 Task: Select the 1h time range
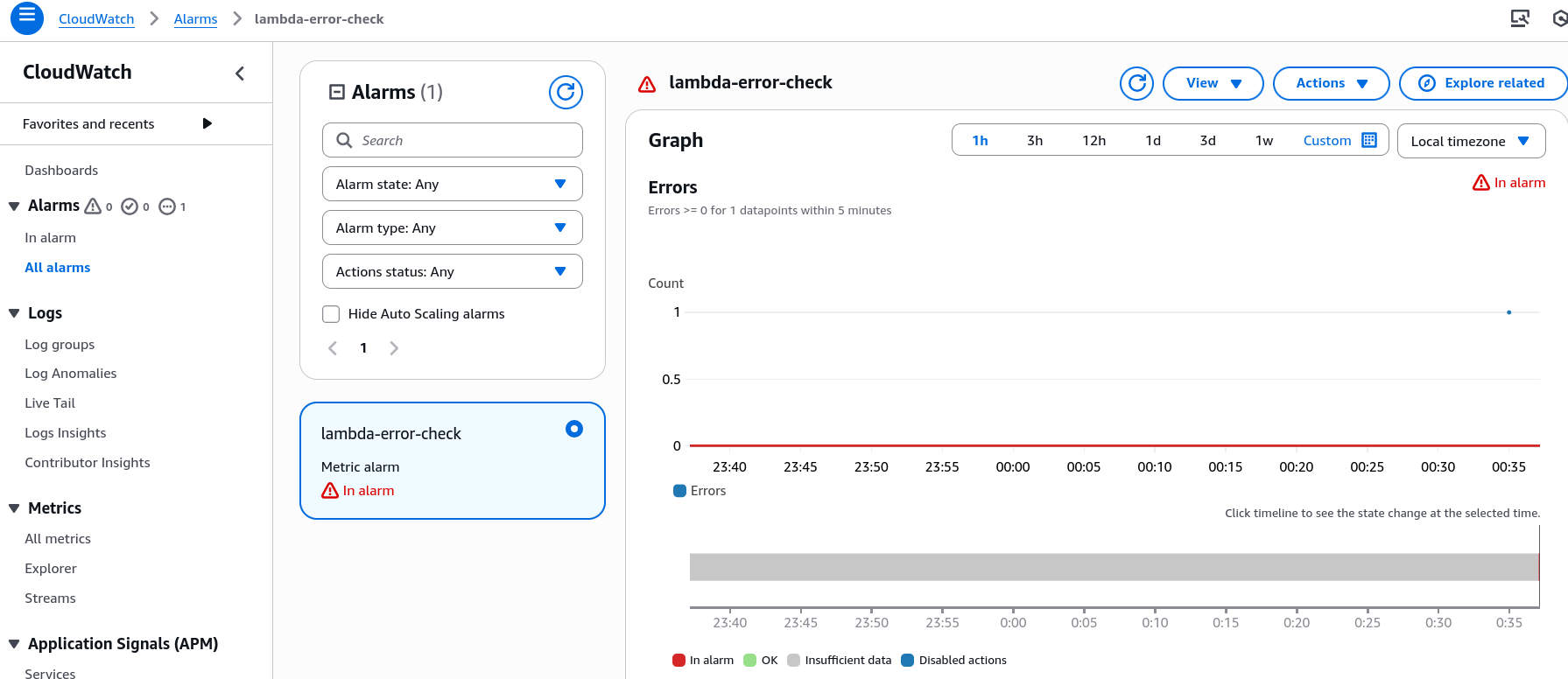click(x=980, y=140)
